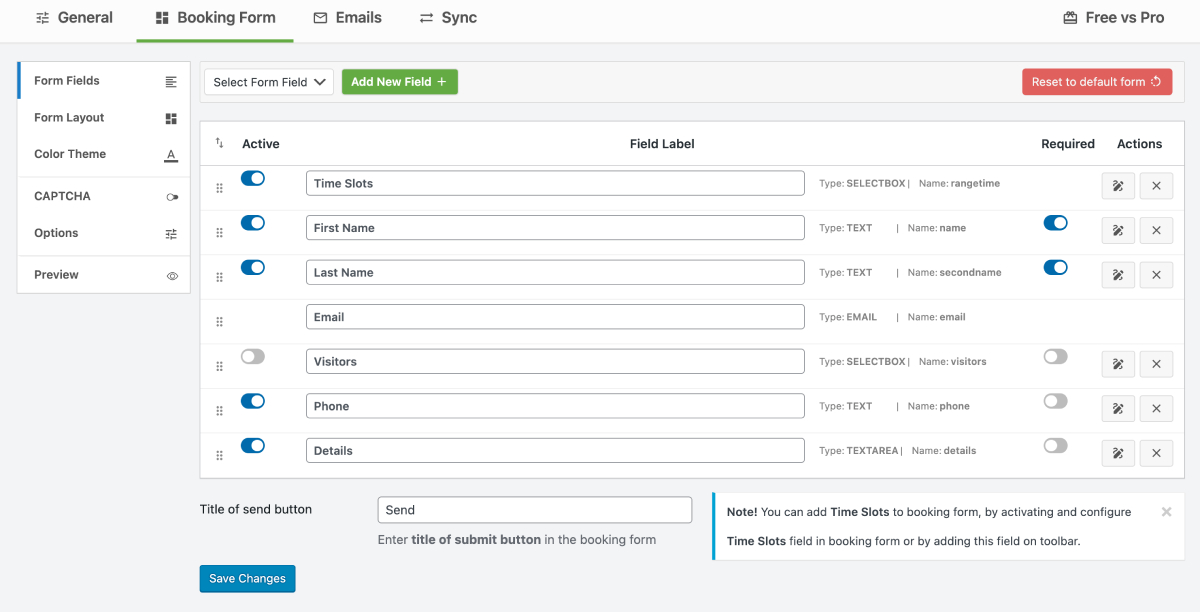Viewport: 1200px width, 612px height.
Task: Click Reset to default form
Action: [1097, 82]
